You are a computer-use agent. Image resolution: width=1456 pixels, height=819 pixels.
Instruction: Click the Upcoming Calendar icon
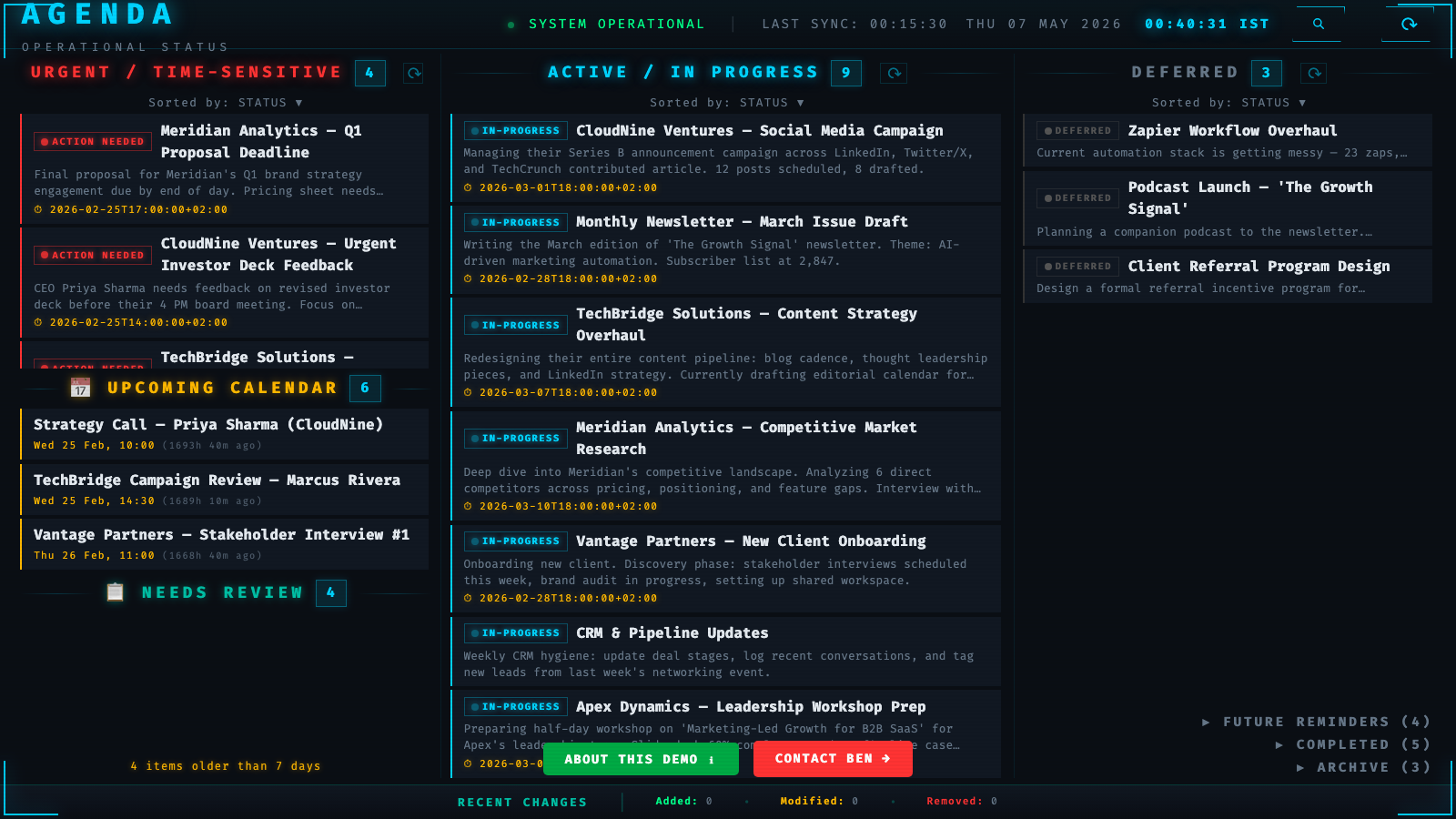[x=80, y=388]
